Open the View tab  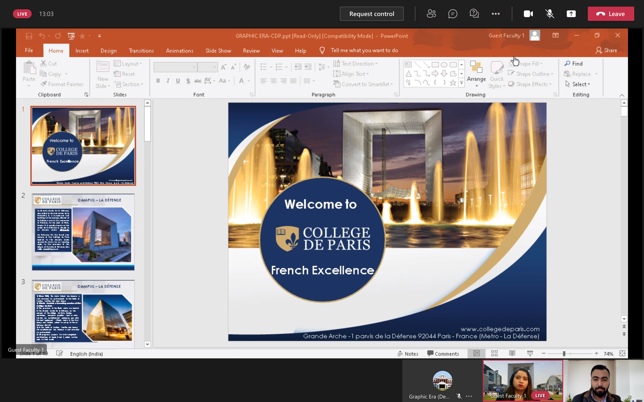click(277, 51)
